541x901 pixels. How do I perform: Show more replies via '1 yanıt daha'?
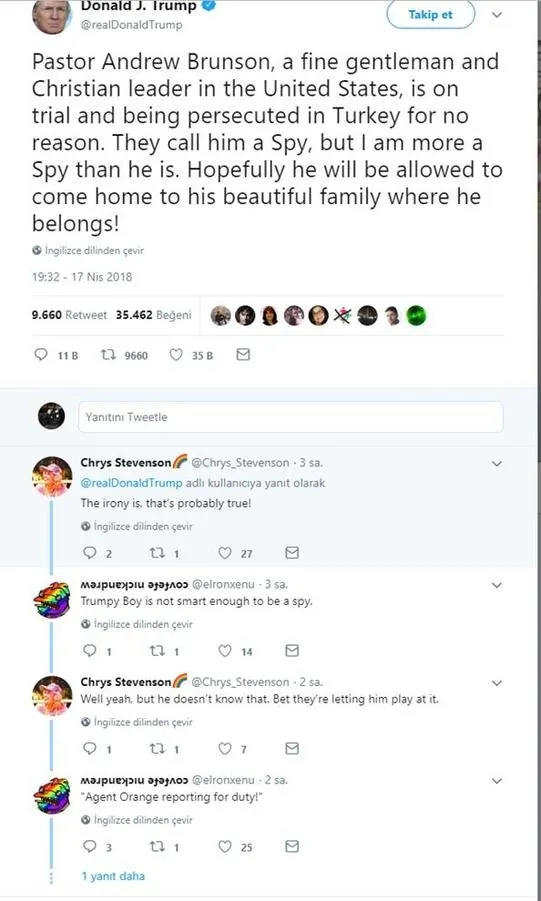[113, 876]
